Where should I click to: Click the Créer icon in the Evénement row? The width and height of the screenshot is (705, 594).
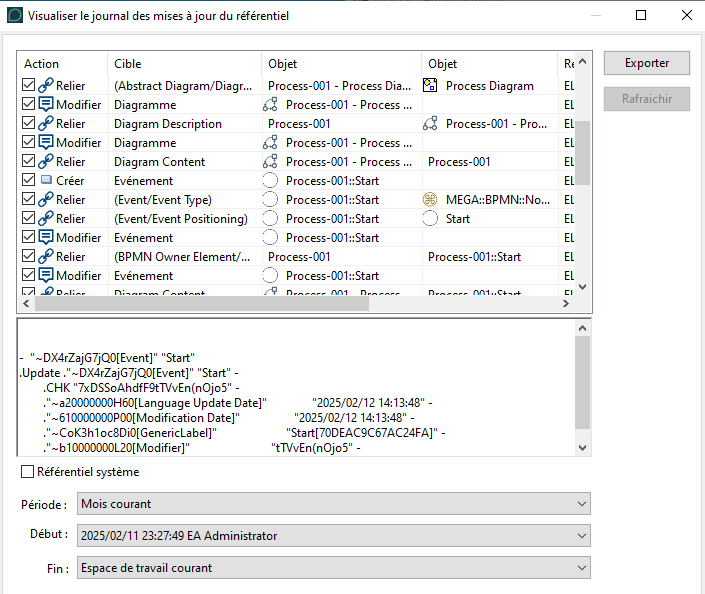45,181
